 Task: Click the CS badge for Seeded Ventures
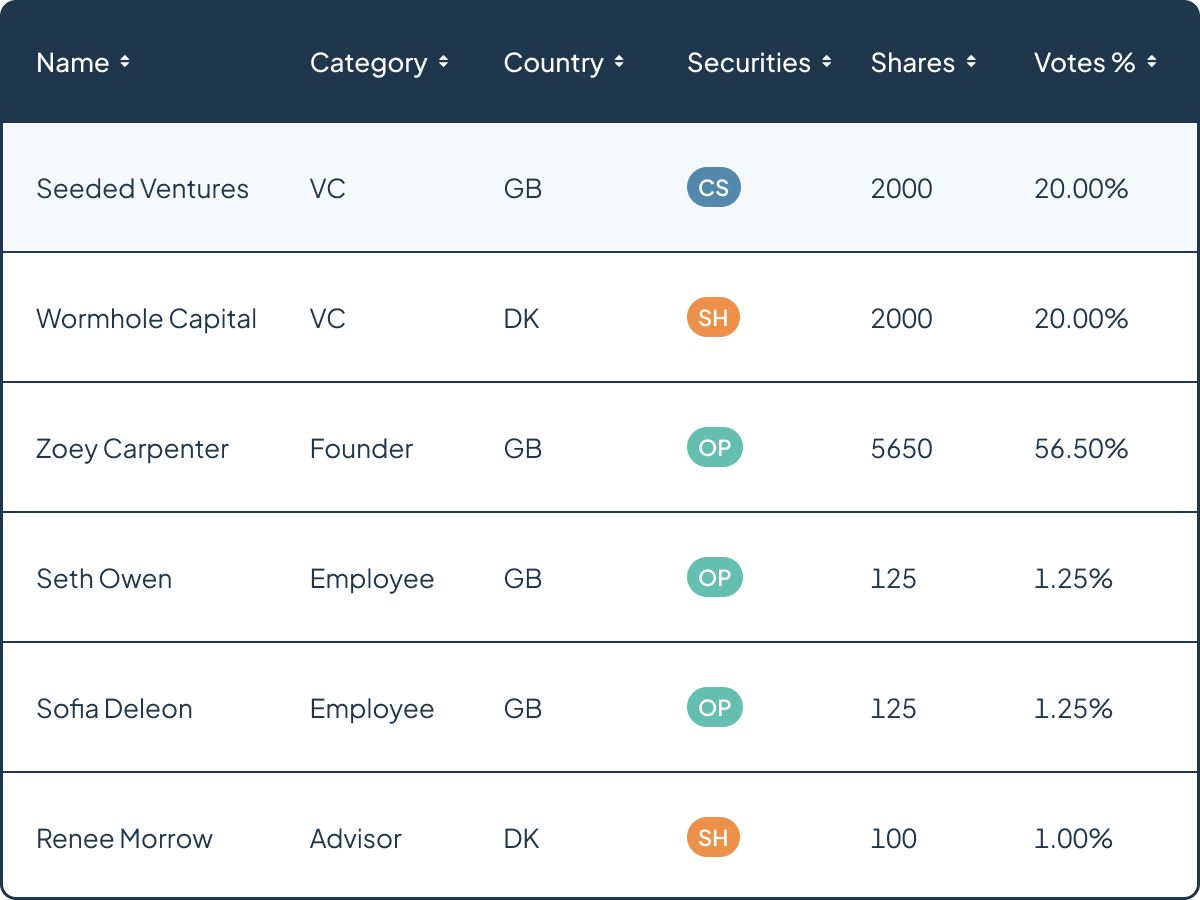[x=714, y=188]
